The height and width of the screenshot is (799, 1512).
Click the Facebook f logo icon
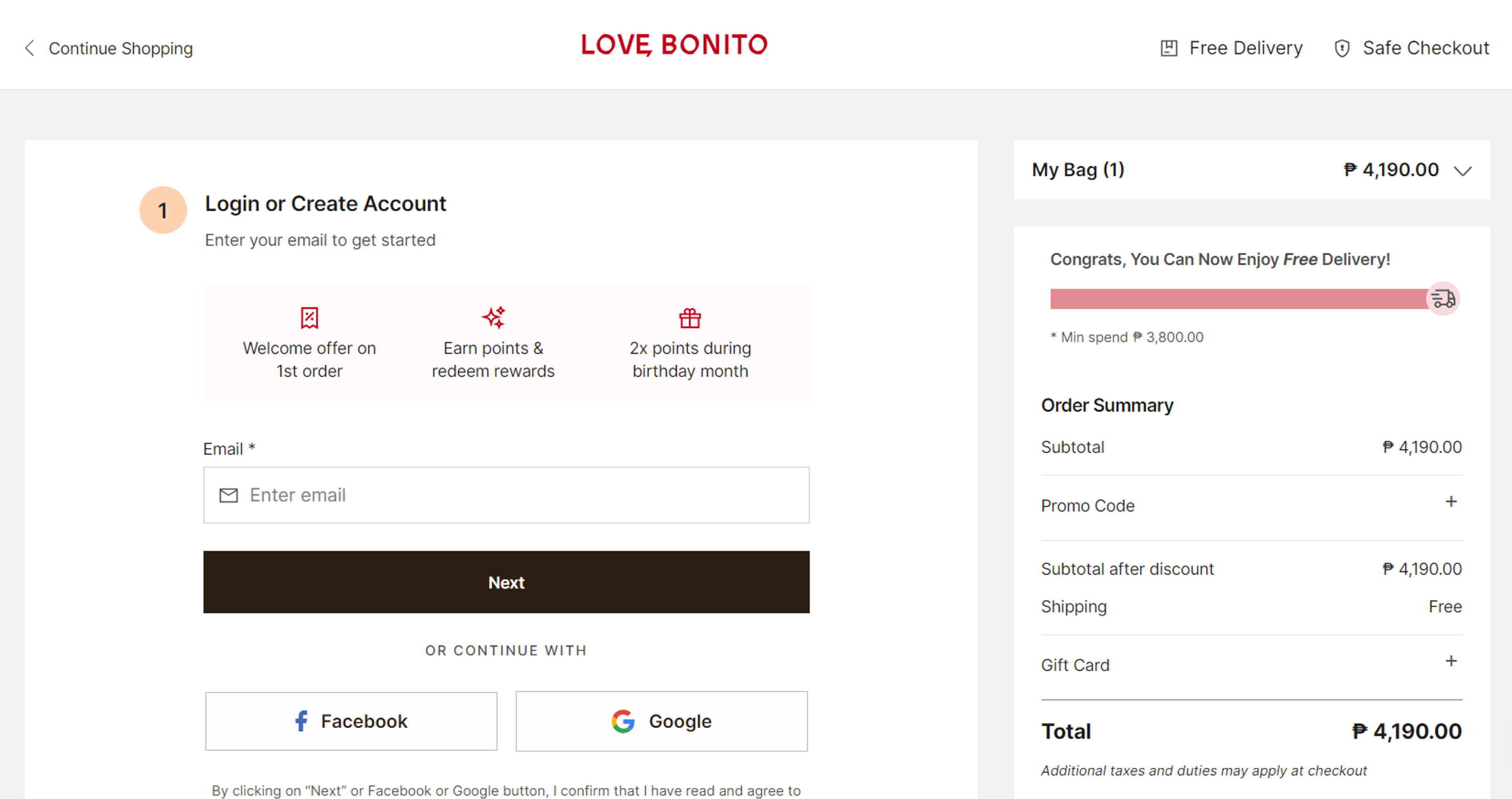click(301, 721)
